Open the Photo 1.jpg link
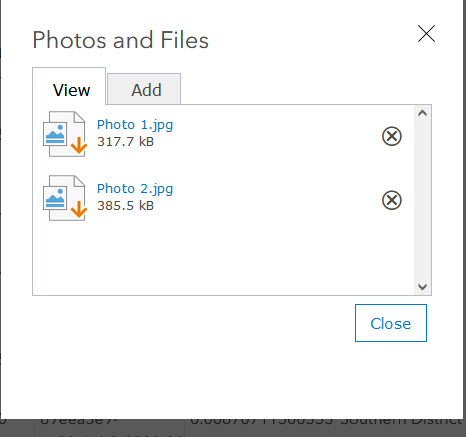 pos(135,125)
